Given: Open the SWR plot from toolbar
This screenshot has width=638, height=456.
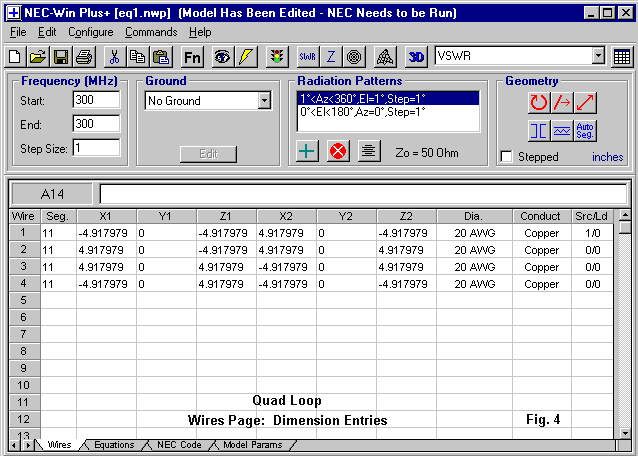Looking at the screenshot, I should tap(307, 57).
